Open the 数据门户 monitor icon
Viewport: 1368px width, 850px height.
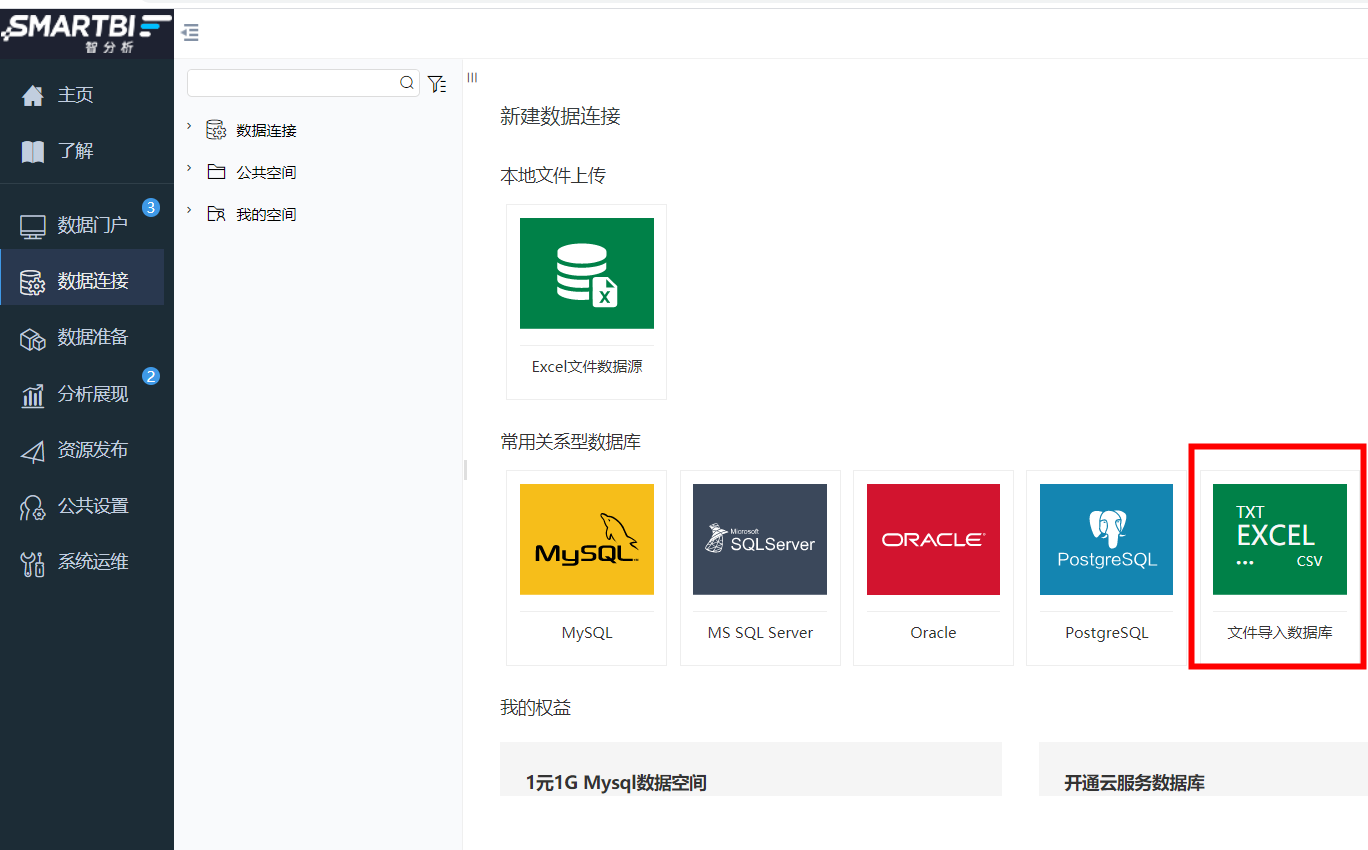(33, 226)
